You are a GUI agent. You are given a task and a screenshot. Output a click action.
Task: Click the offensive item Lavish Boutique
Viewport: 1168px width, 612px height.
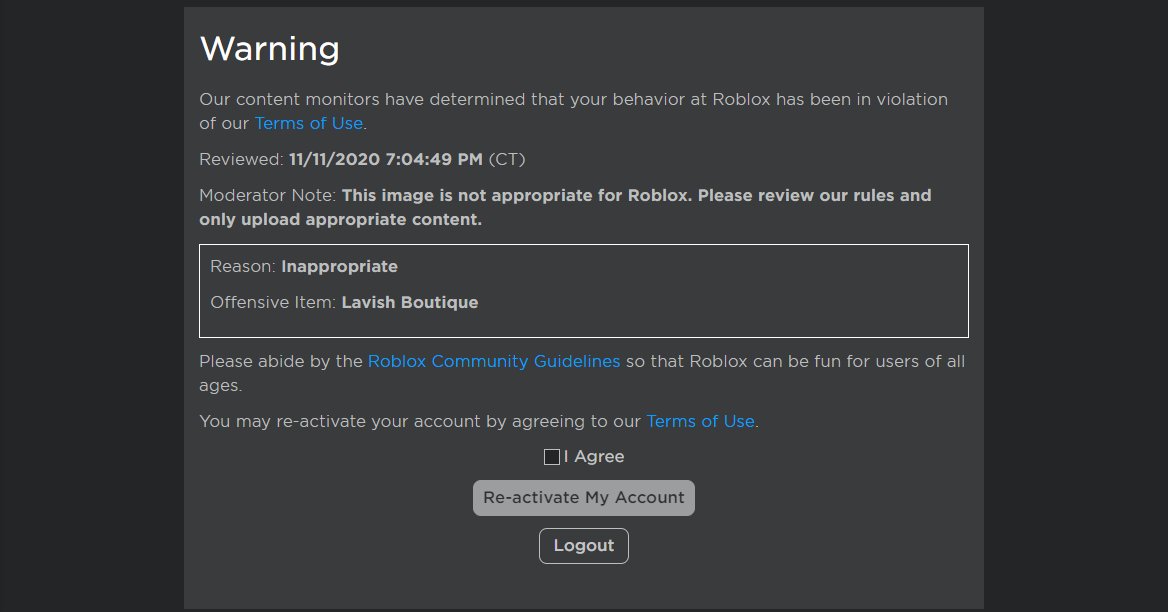tap(410, 302)
